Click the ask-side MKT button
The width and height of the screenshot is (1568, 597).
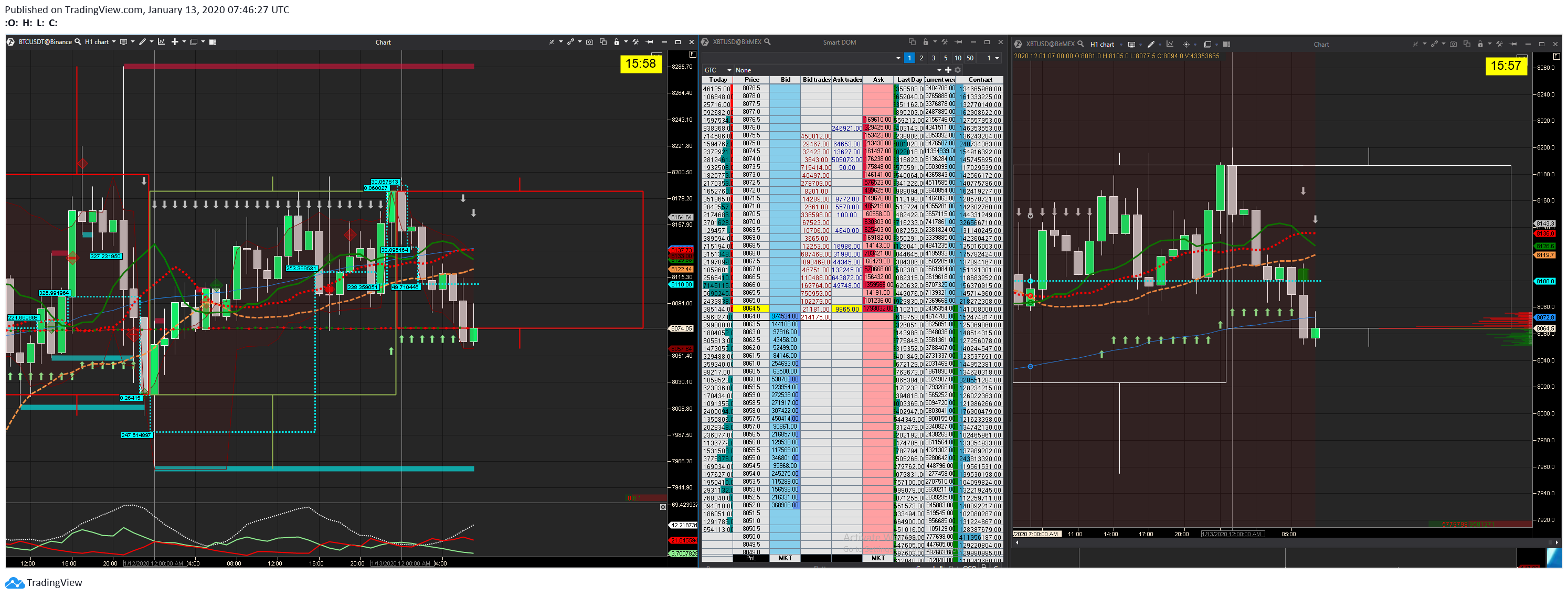(878, 558)
